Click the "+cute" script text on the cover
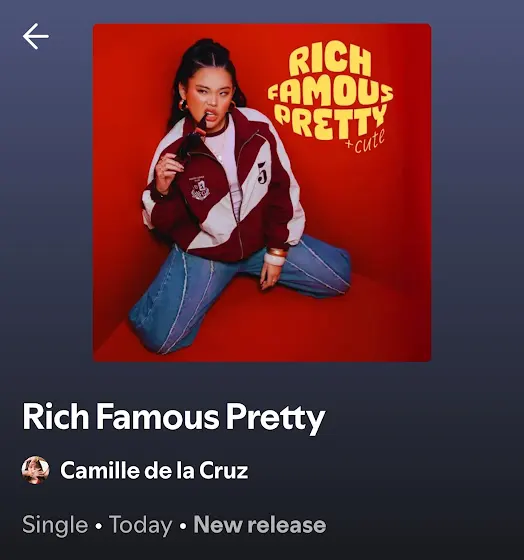Screen dimensions: 524x560 tap(366, 140)
